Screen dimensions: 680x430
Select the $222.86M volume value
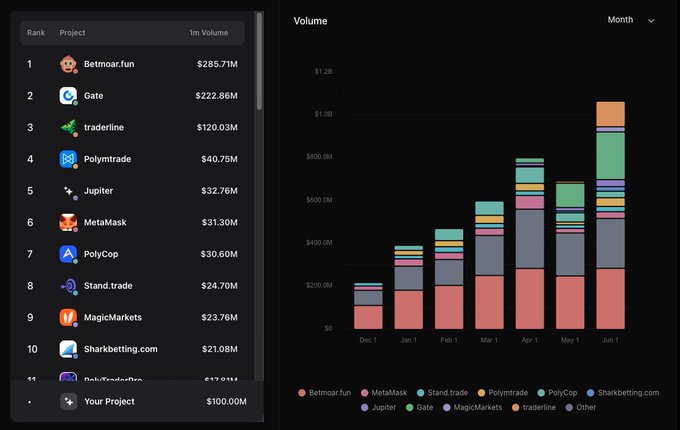click(216, 96)
